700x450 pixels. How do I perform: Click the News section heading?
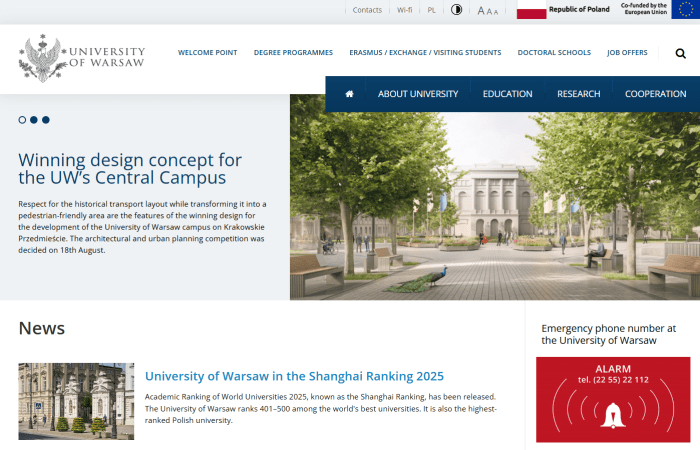click(x=42, y=329)
